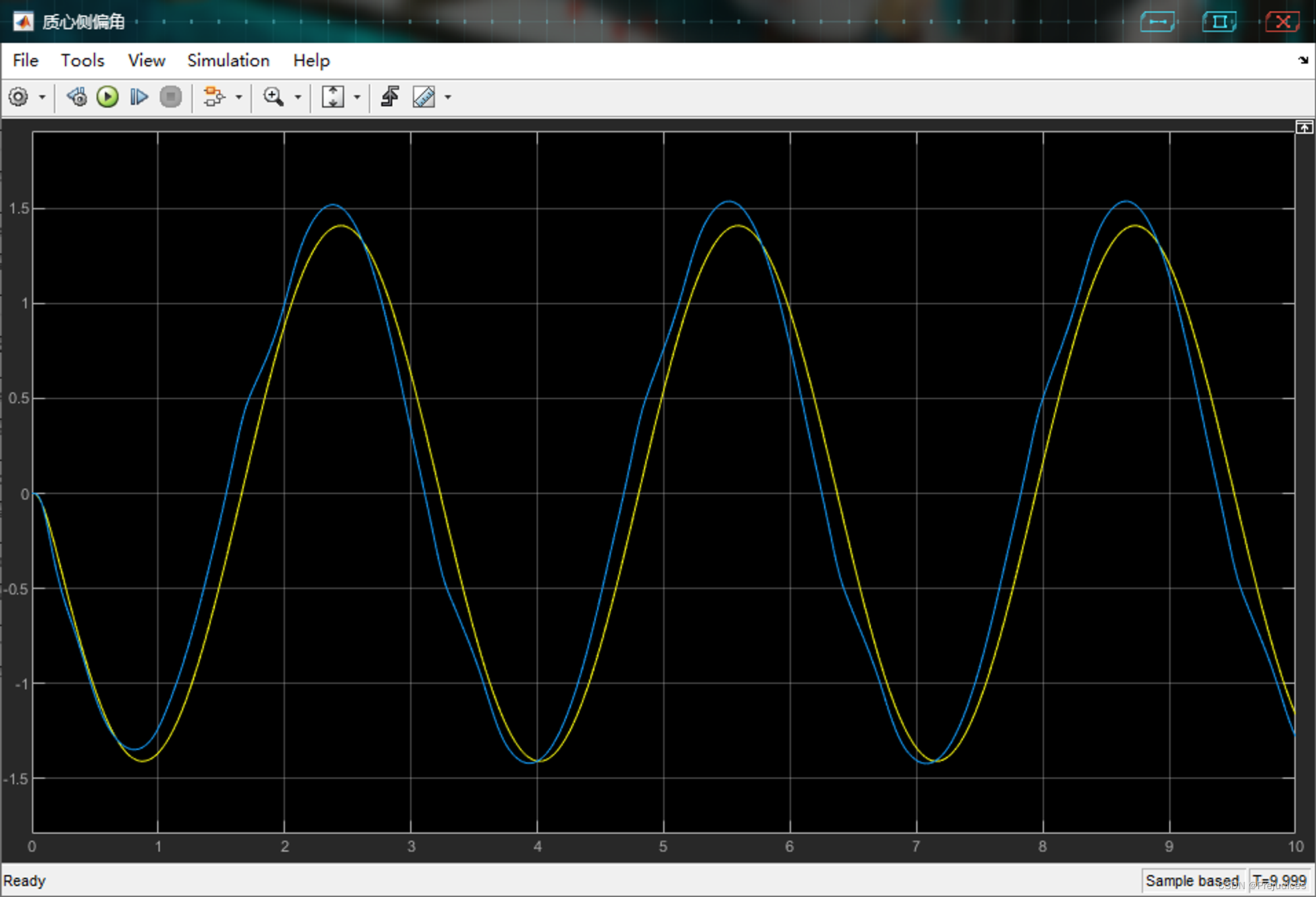Click the Step Forward button
This screenshot has height=897, width=1316.
139,97
